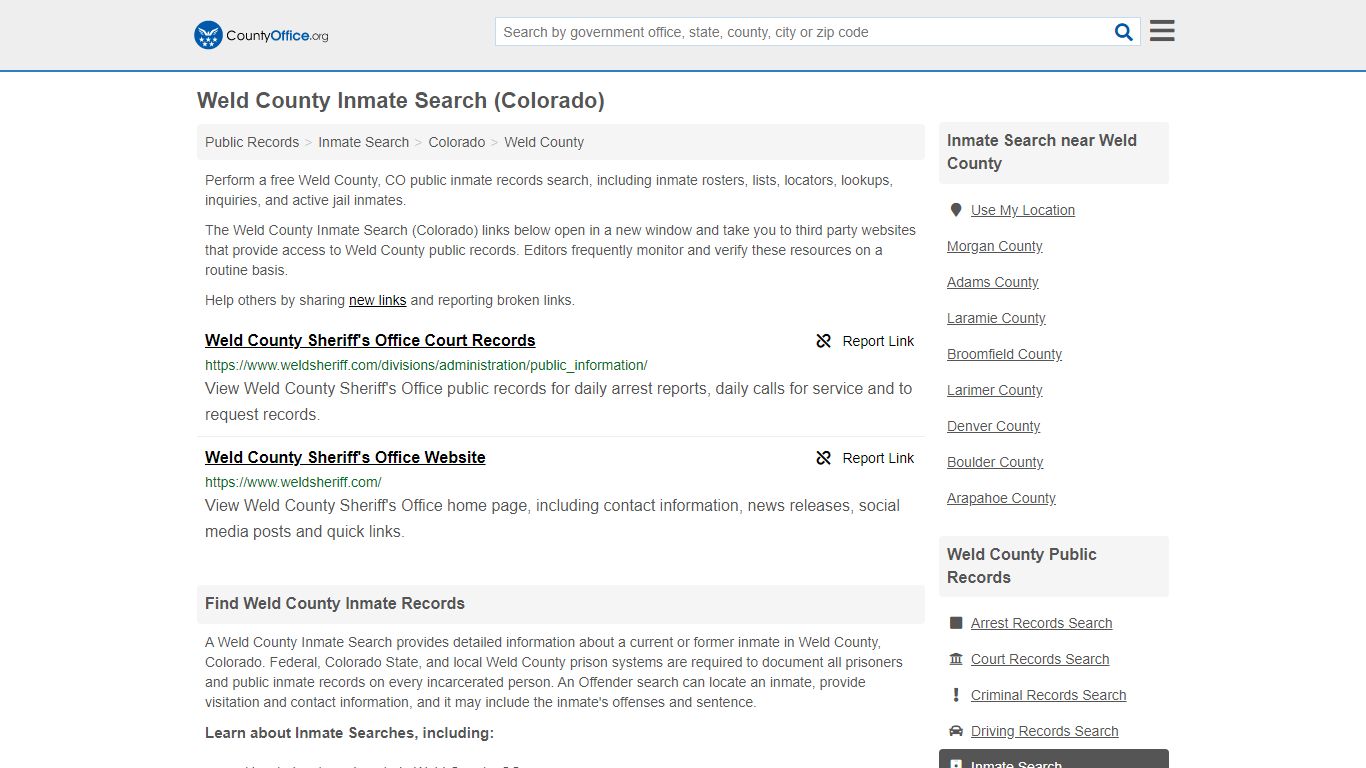Open the hamburger menu icon
The image size is (1366, 768).
click(x=1162, y=31)
